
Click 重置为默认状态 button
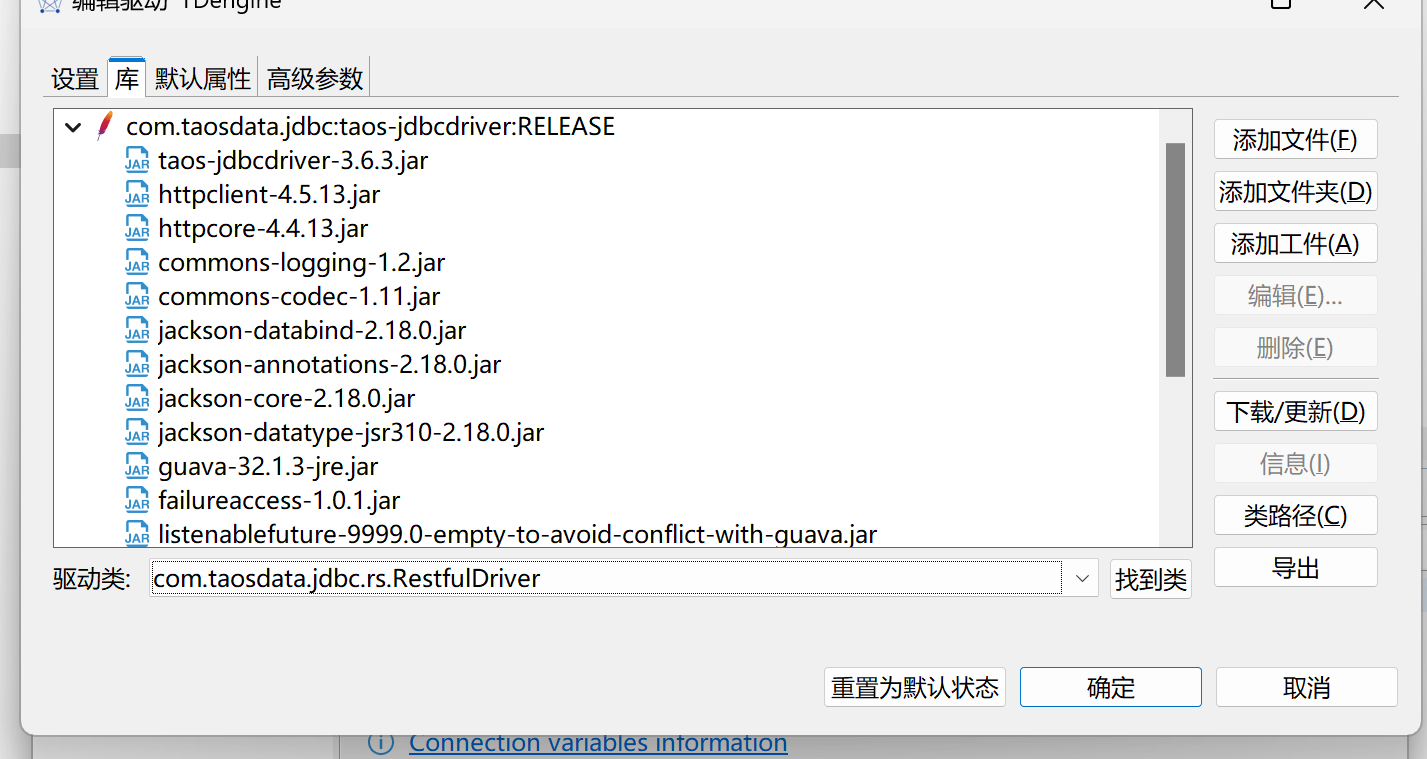click(x=914, y=688)
